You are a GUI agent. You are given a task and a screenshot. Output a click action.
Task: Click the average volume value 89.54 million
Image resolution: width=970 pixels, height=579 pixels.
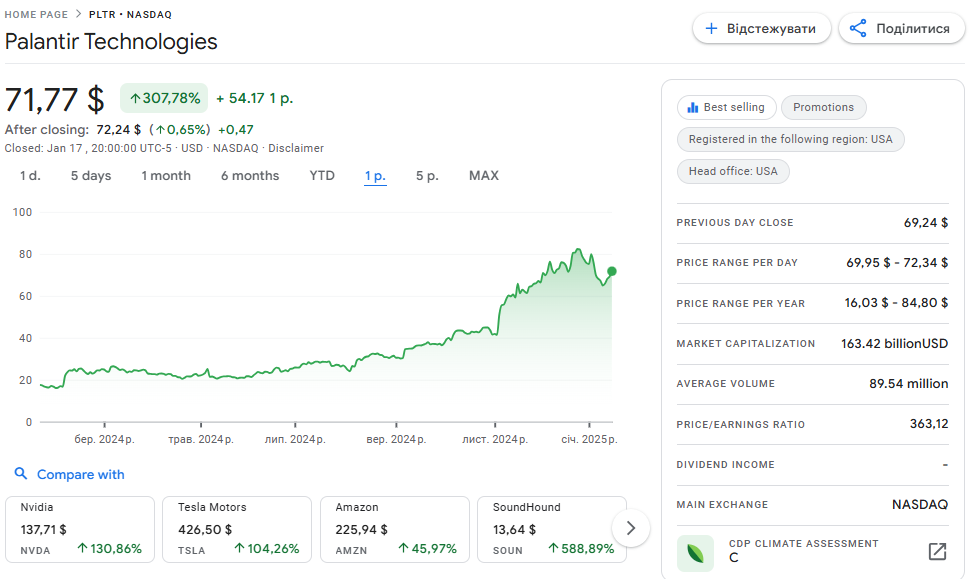coord(909,384)
